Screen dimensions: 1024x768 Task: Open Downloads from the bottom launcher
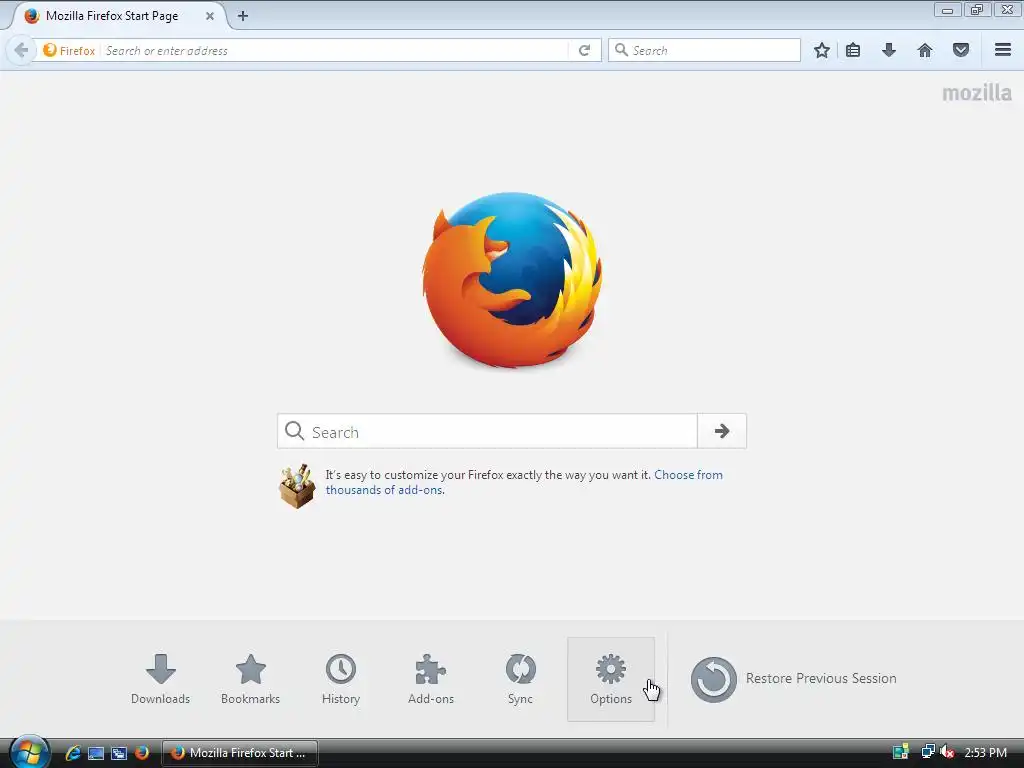tap(161, 679)
